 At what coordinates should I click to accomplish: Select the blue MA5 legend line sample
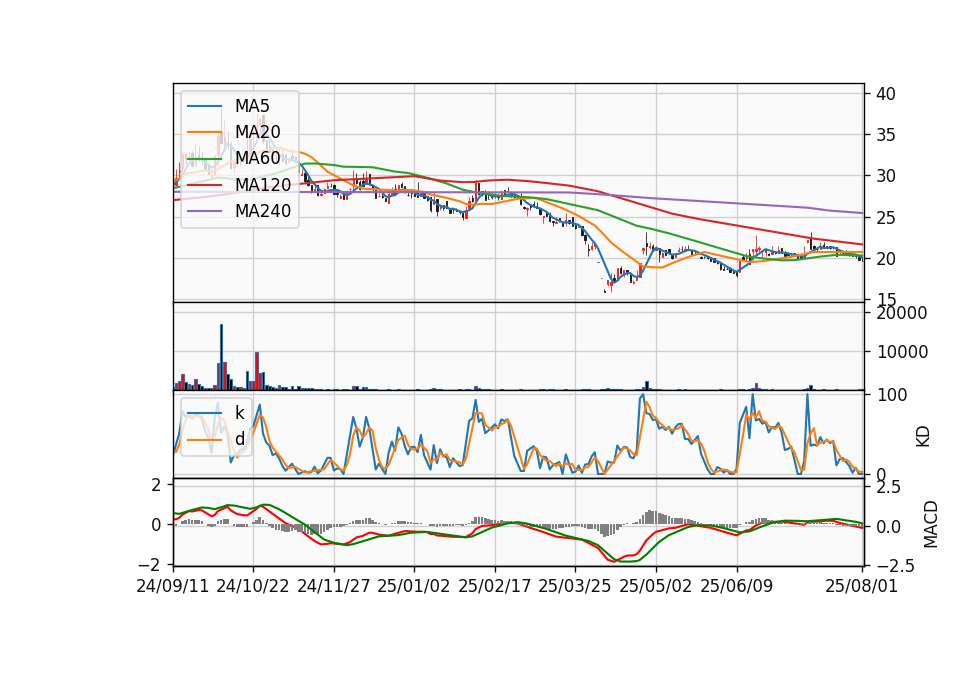pos(204,106)
